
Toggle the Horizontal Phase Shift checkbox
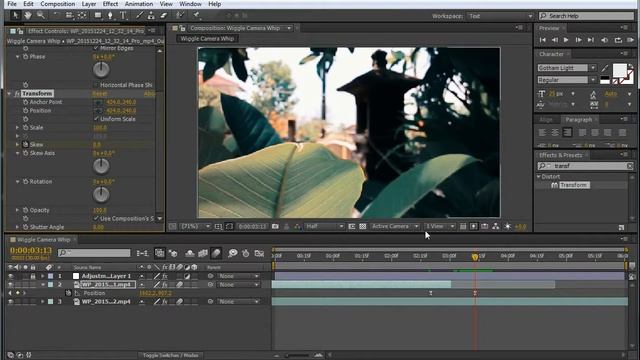96,85
